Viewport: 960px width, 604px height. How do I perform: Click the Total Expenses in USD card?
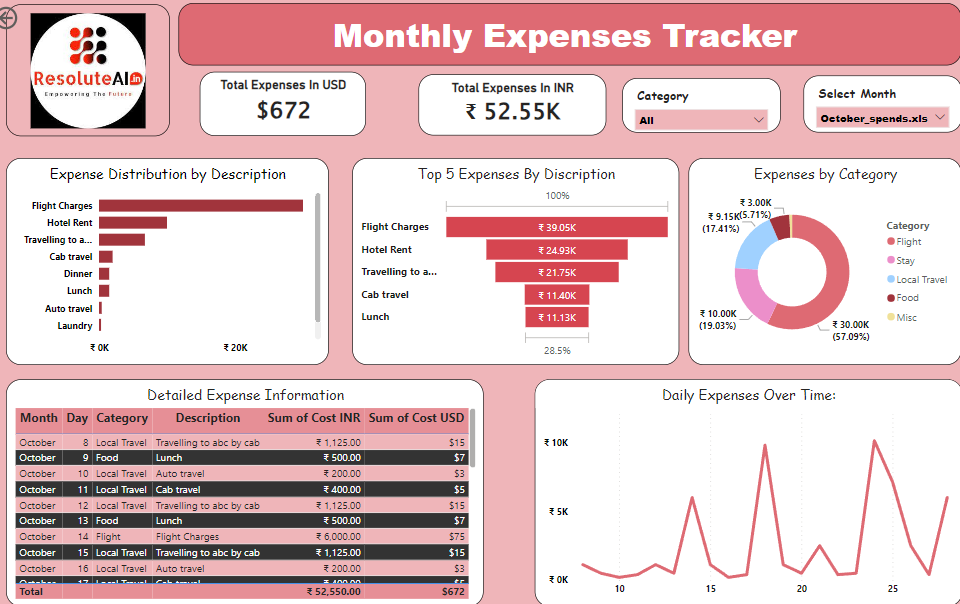(283, 102)
